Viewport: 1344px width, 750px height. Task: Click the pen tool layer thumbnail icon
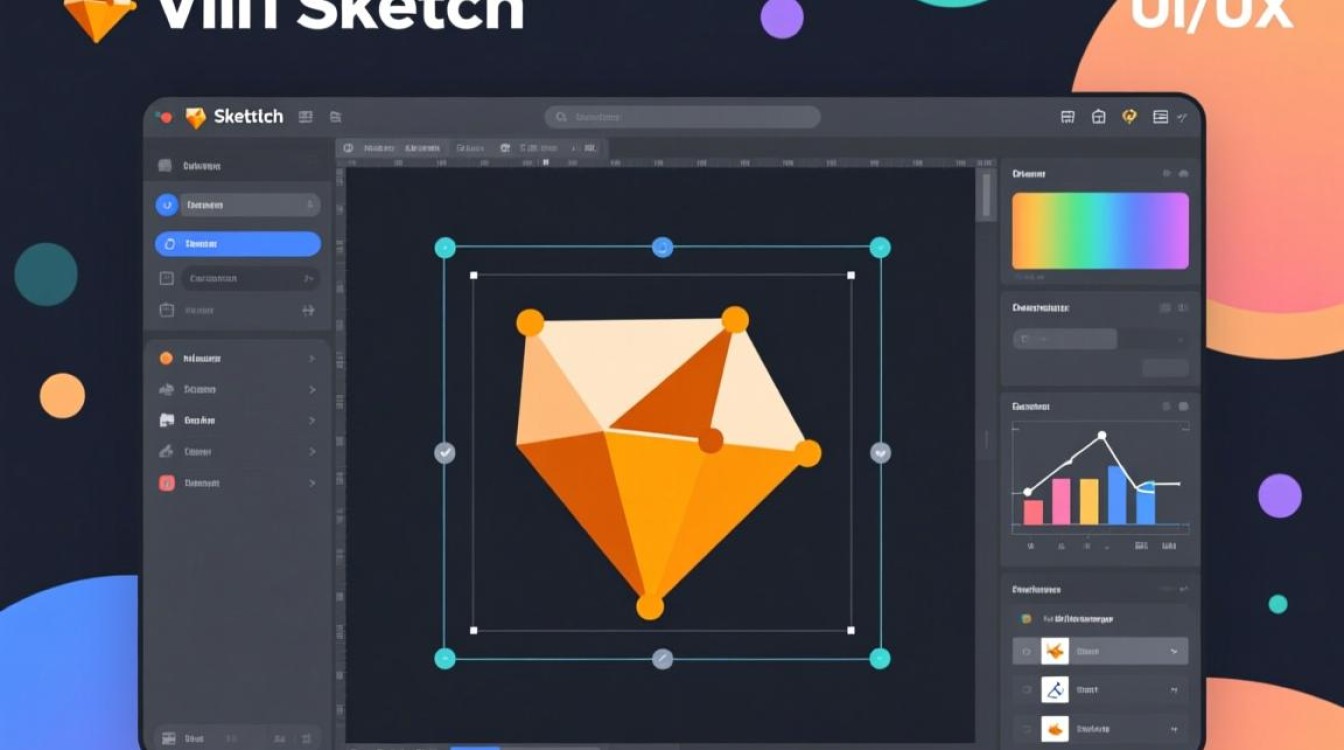(1054, 689)
